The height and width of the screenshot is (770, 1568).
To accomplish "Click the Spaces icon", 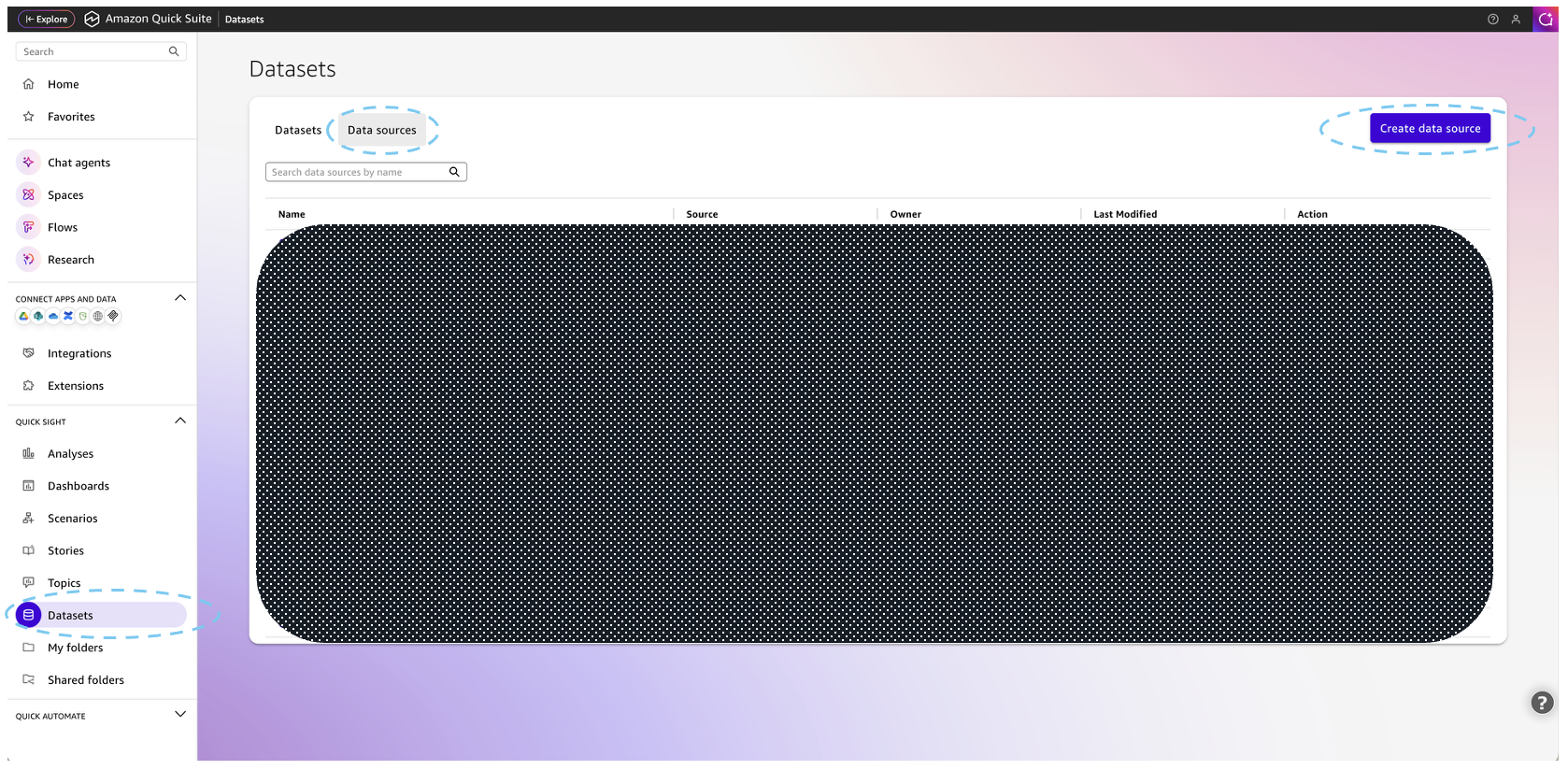I will click(x=28, y=195).
